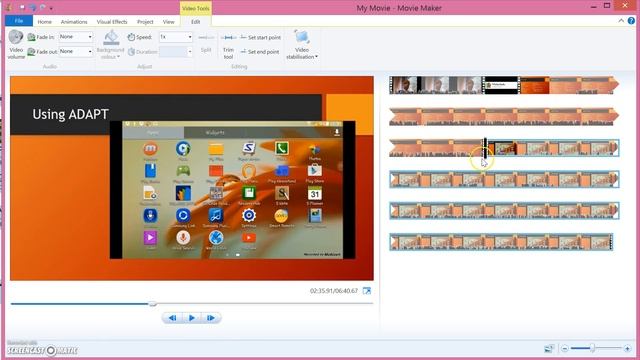Select the highlighted clip in fourth storyboard row
640x360 pixels.
pos(504,180)
